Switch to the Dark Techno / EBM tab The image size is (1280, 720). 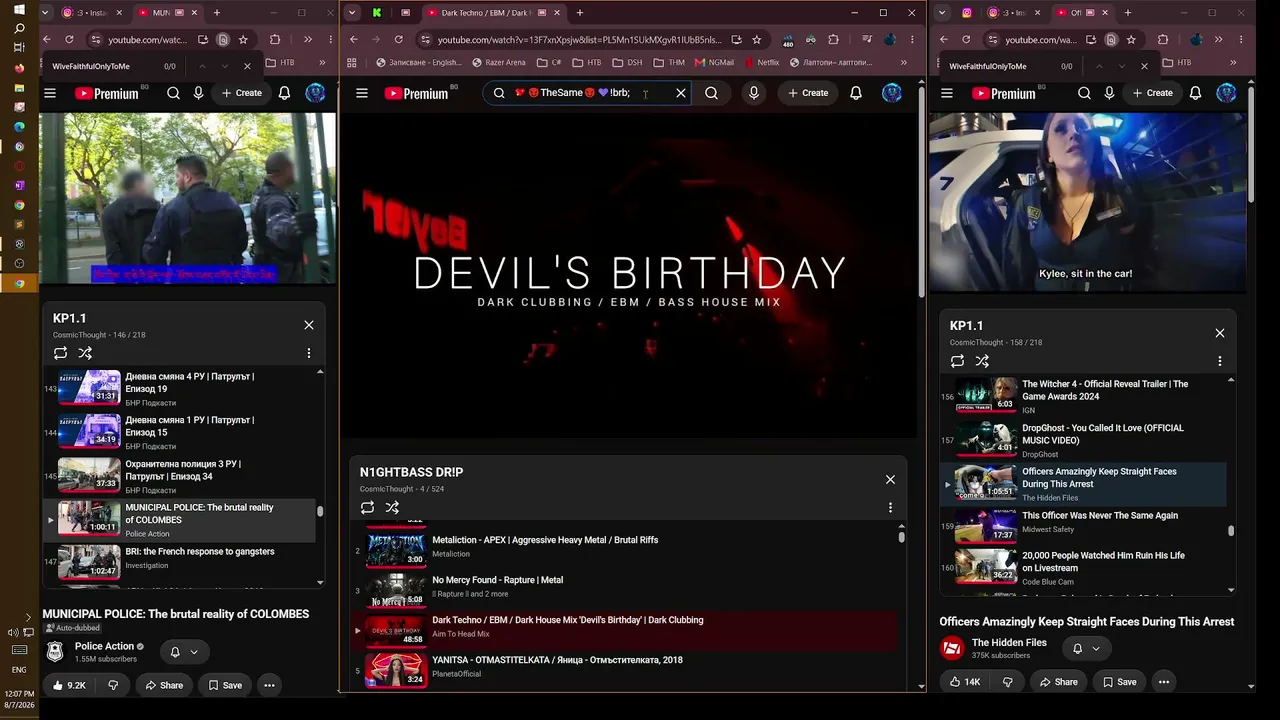point(491,13)
